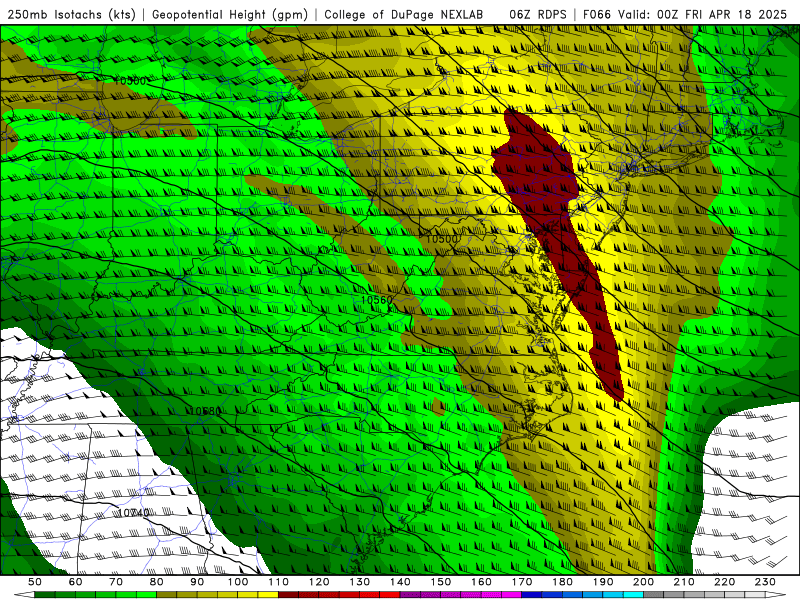Click the 10680 height contour label
This screenshot has height=600, width=800.
206,411
